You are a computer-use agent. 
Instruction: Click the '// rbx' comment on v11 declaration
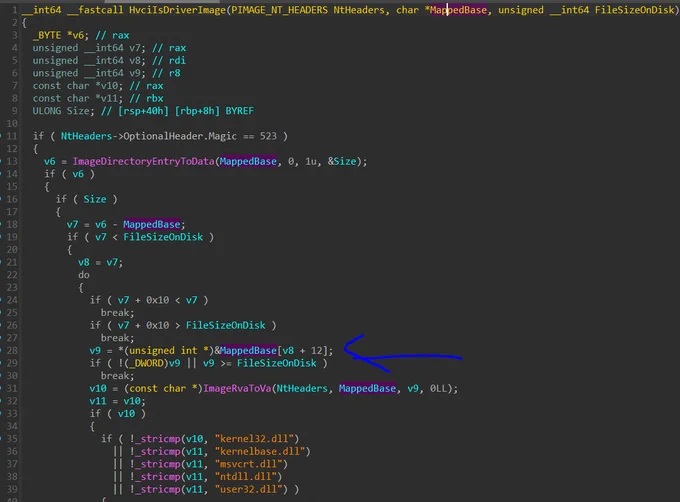coord(146,98)
